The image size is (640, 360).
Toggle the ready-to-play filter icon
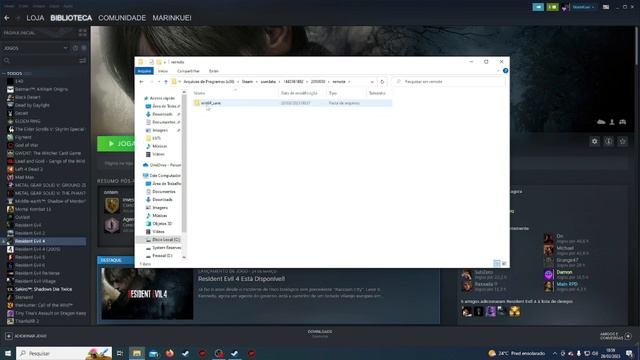coord(84,48)
